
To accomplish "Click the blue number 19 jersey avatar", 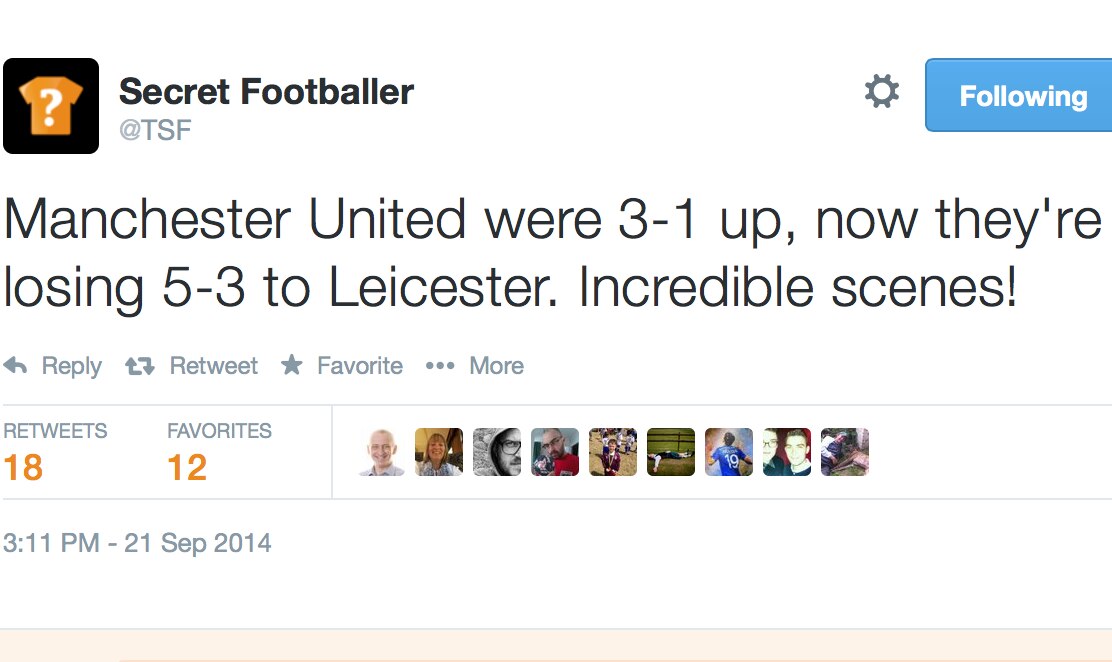I will click(729, 452).
